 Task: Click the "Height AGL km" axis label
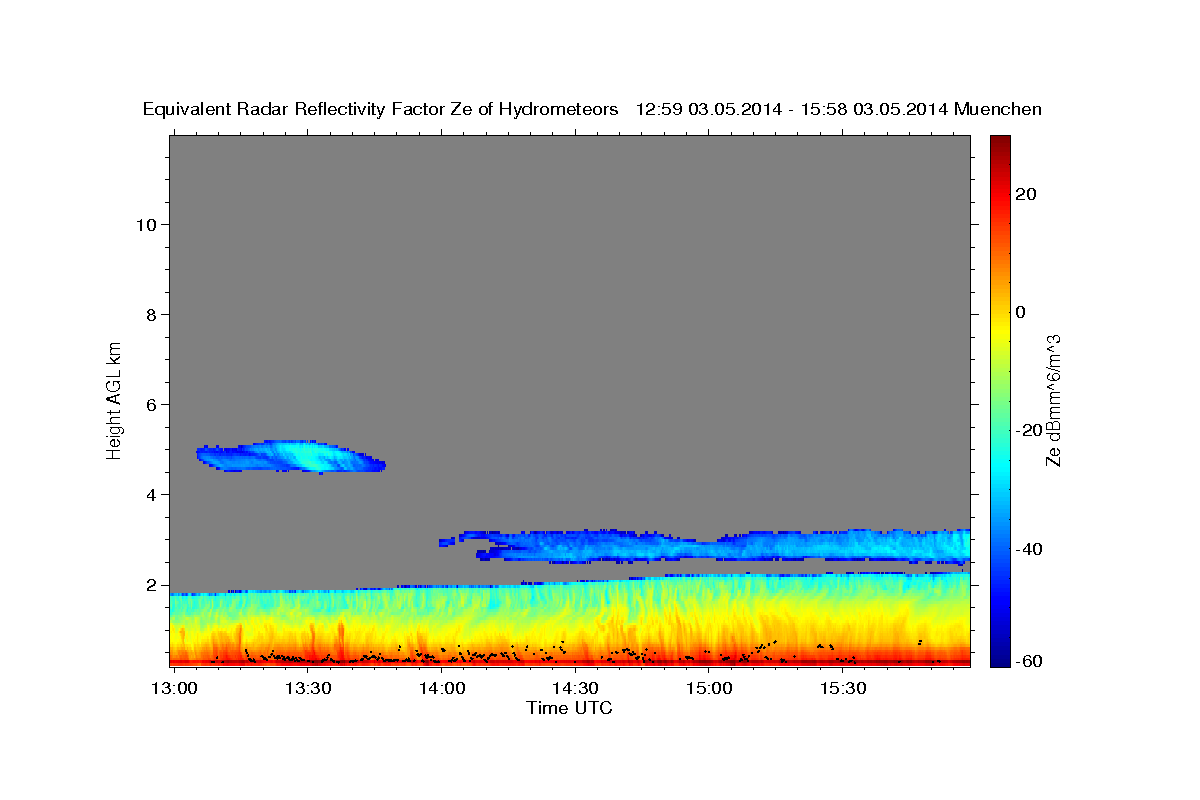click(x=114, y=399)
